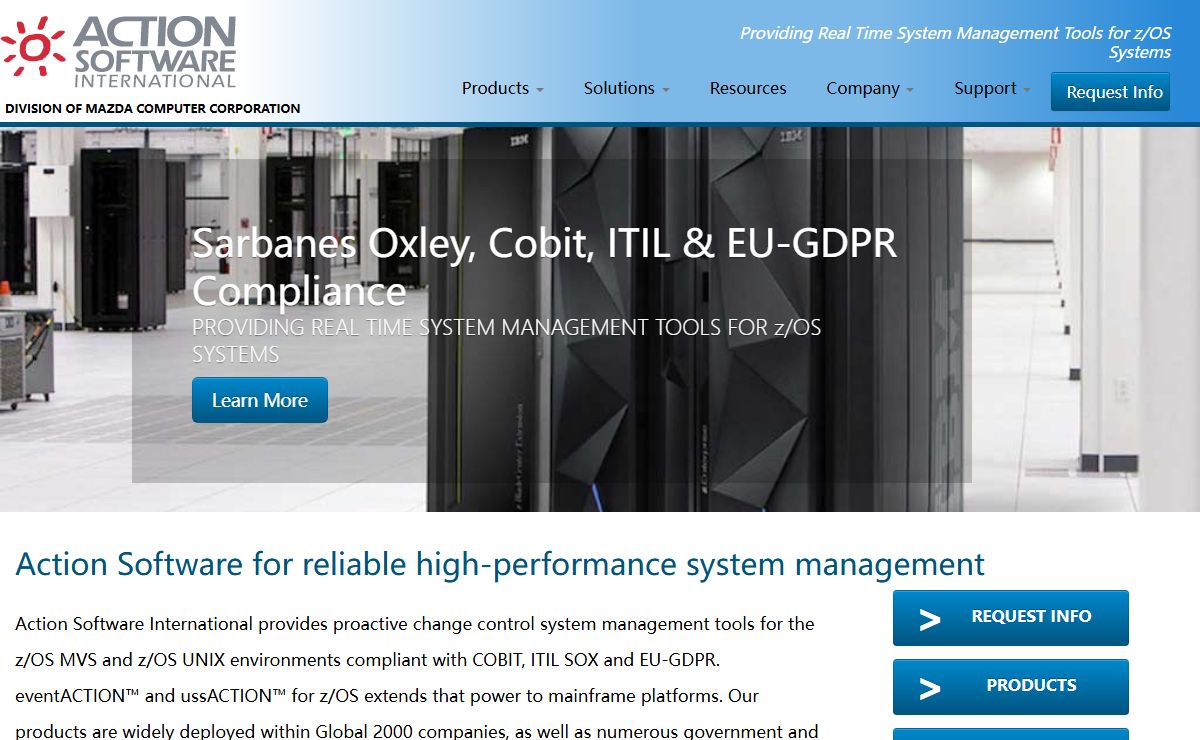Click the Providing Real Time System Management tagline
This screenshot has width=1200, height=740.
(x=955, y=42)
